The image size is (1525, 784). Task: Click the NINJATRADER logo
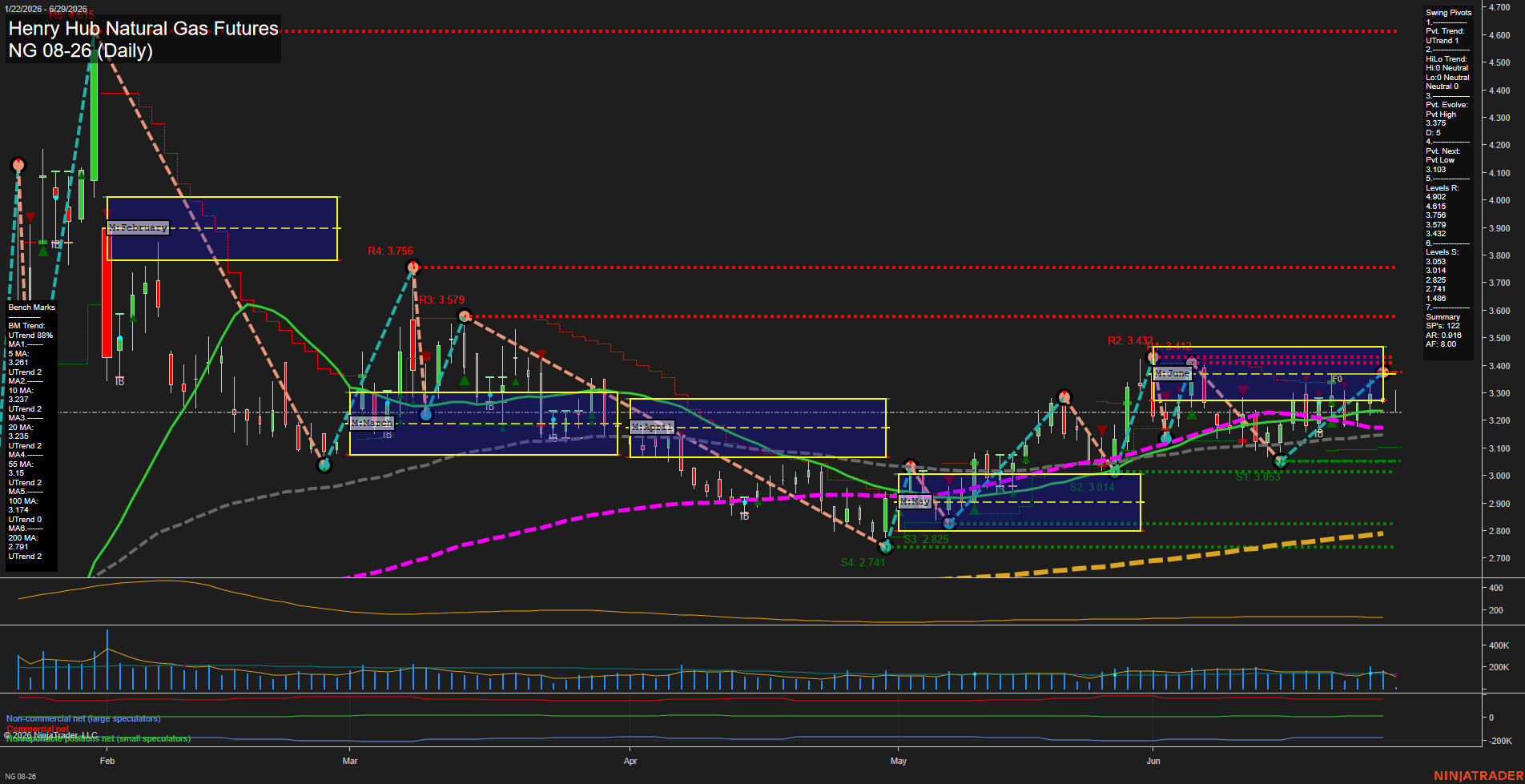[x=1478, y=776]
